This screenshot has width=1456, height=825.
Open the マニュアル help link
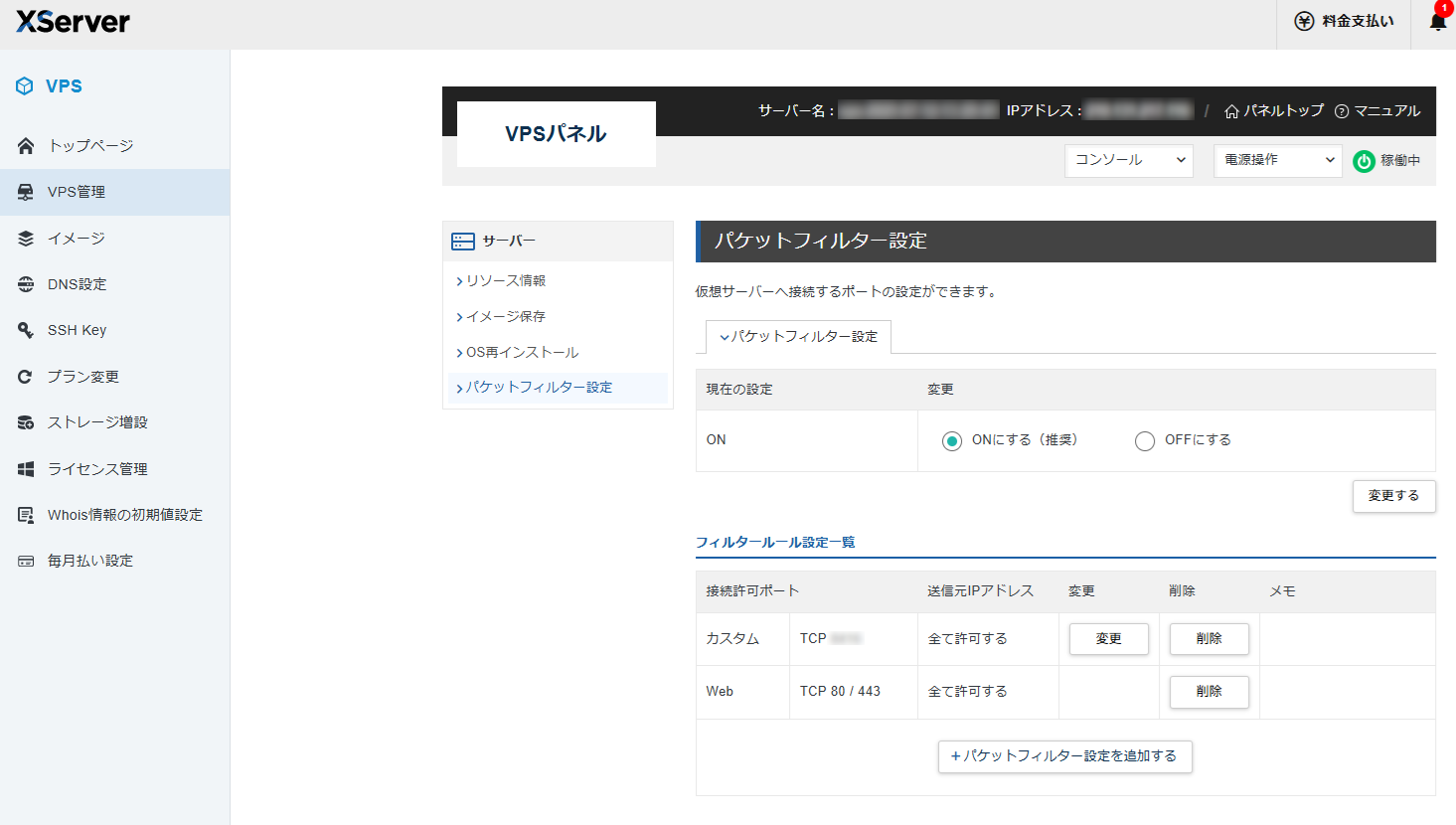click(x=1377, y=111)
